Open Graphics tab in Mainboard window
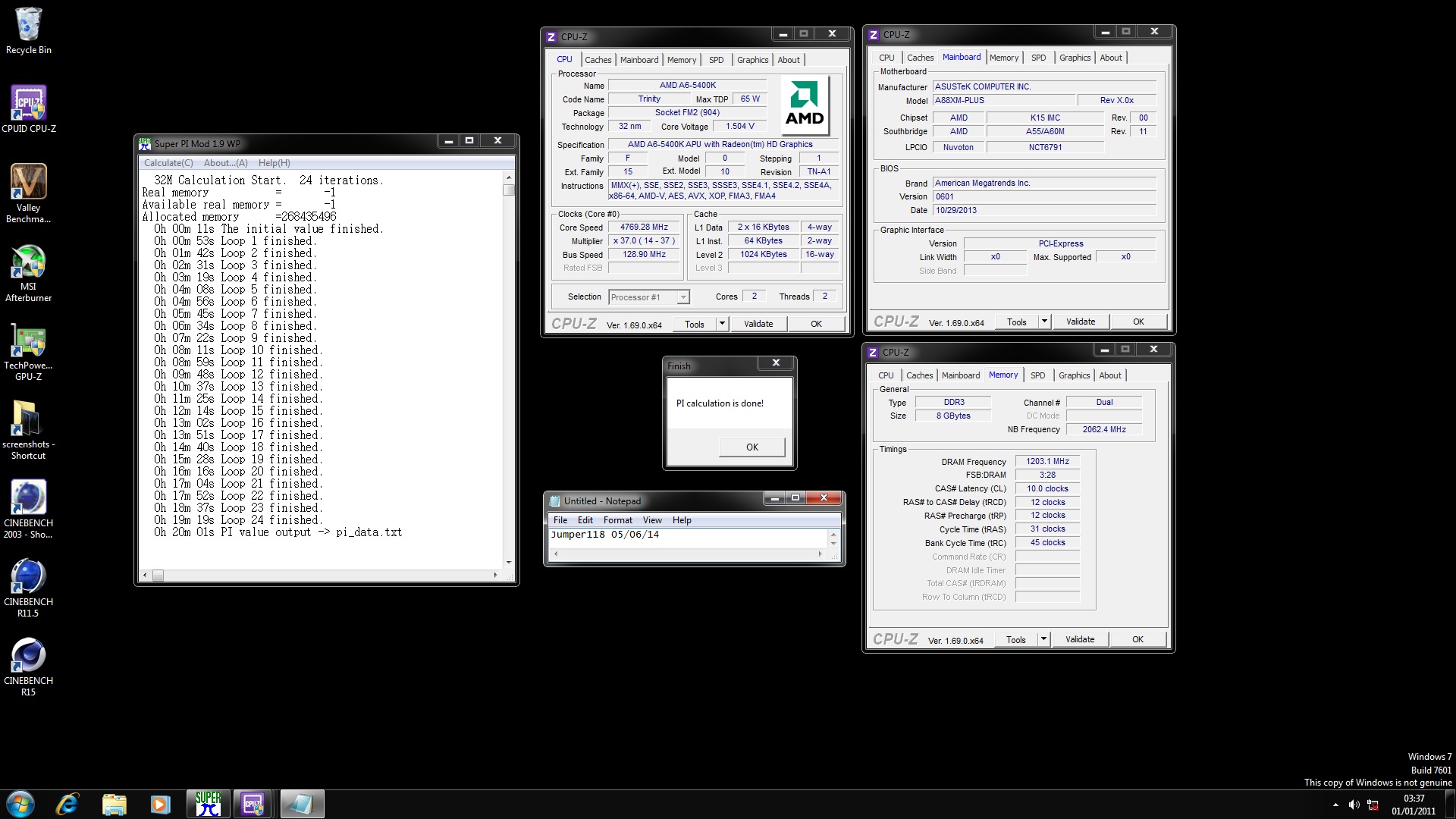The width and height of the screenshot is (1456, 819). tap(1075, 58)
